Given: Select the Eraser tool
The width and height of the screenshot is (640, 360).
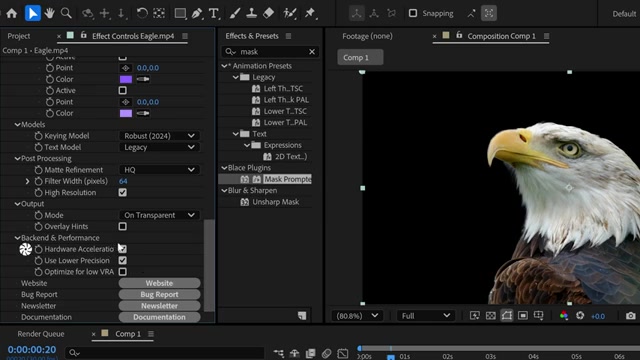Looking at the screenshot, I should pyautogui.click(x=268, y=13).
